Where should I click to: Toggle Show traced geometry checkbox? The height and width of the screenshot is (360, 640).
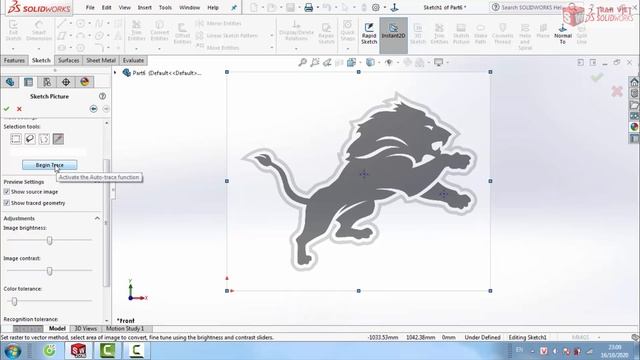(x=7, y=203)
